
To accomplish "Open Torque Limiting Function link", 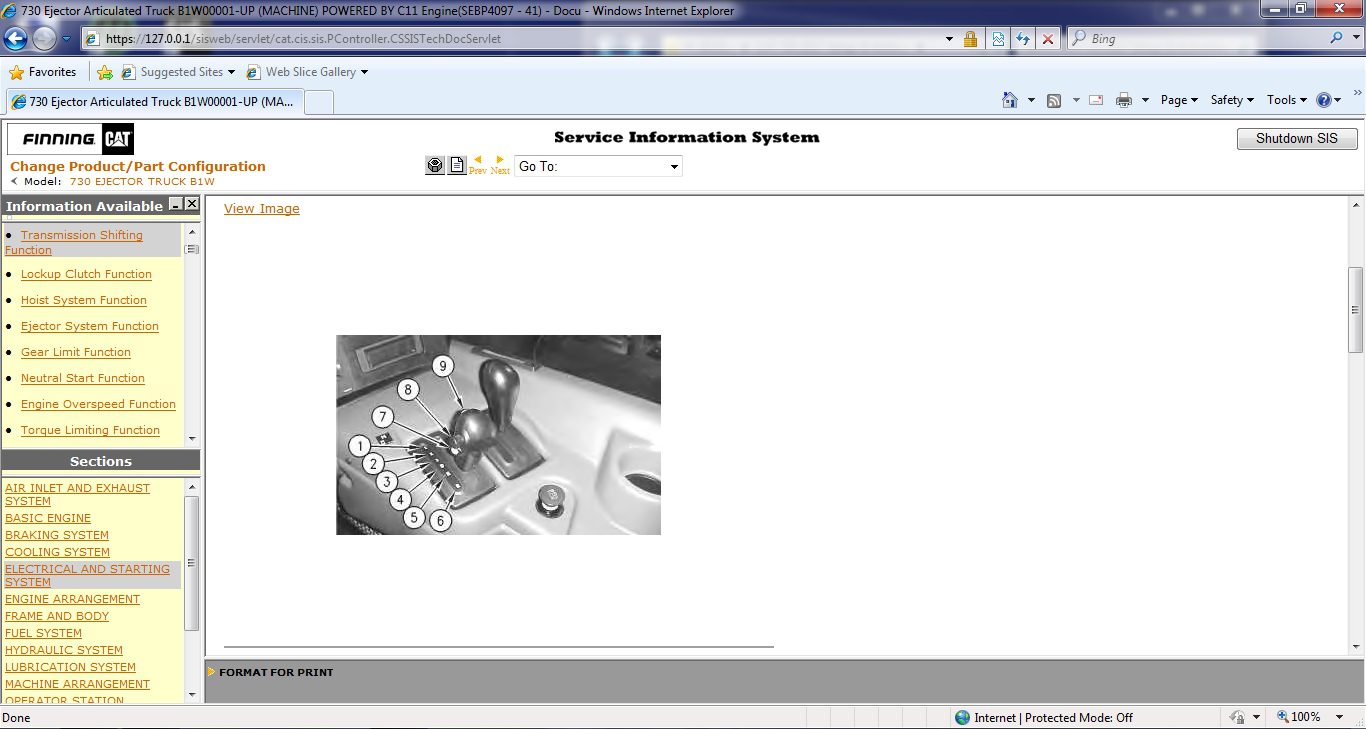I will (90, 430).
